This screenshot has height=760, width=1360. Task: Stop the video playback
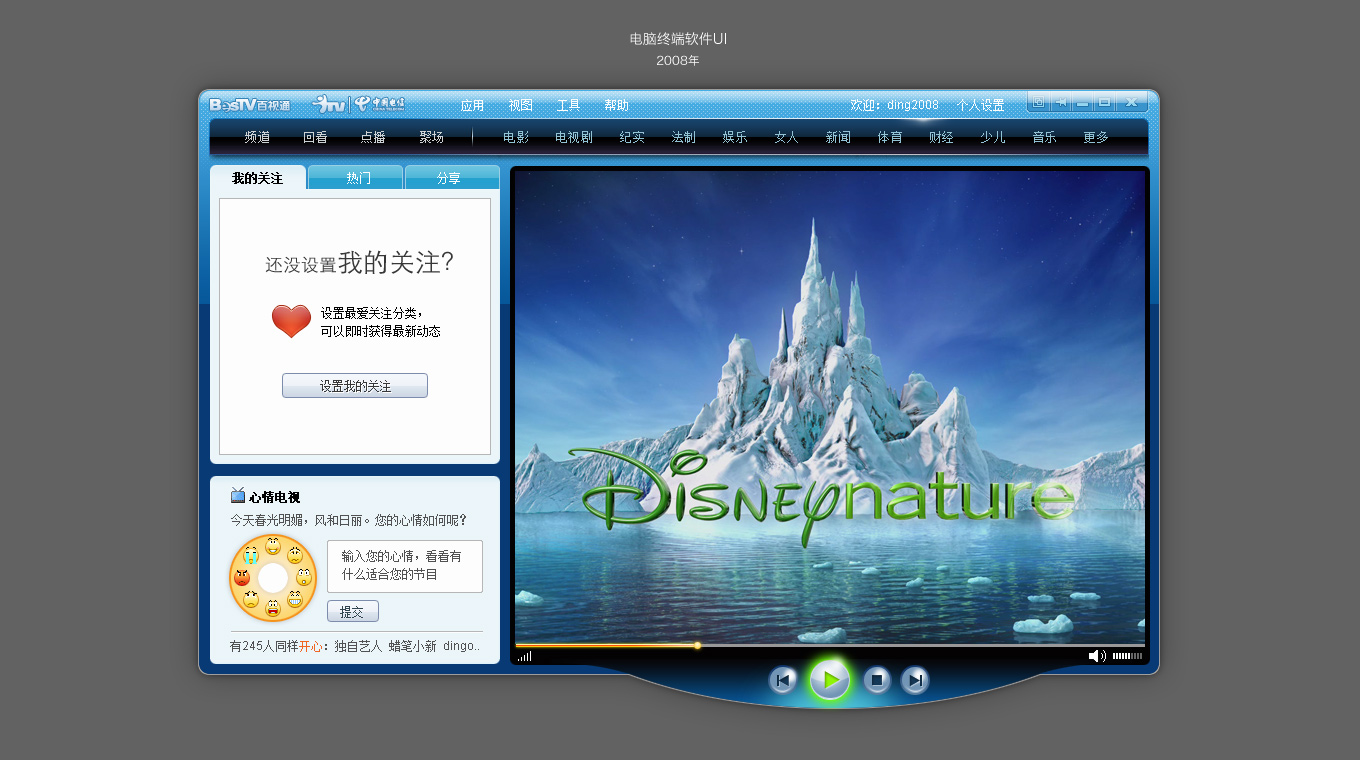[x=877, y=680]
